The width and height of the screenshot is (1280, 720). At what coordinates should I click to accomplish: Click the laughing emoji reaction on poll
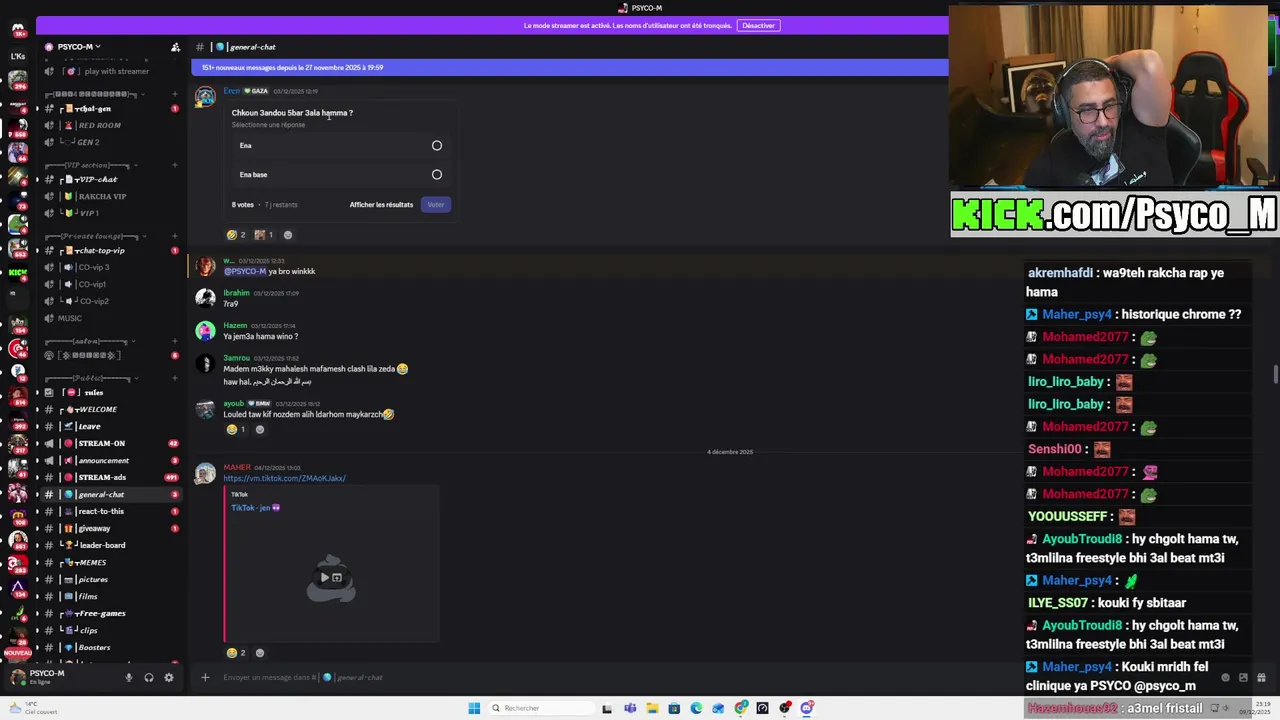point(236,235)
